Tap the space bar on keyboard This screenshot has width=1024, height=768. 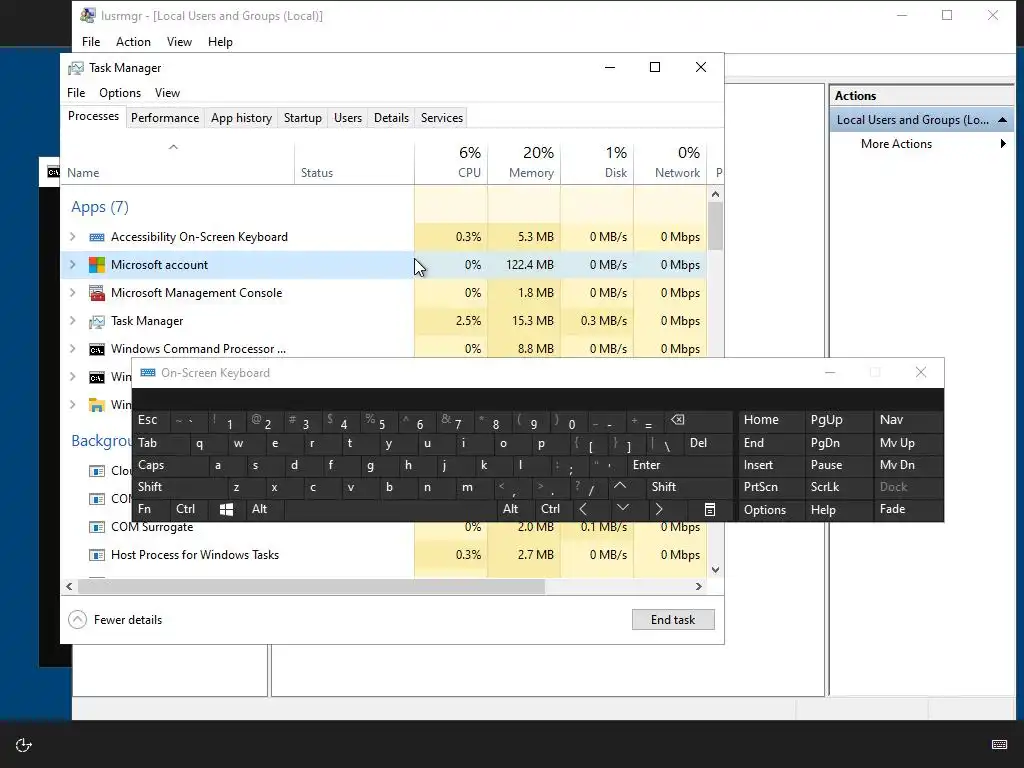coord(391,509)
